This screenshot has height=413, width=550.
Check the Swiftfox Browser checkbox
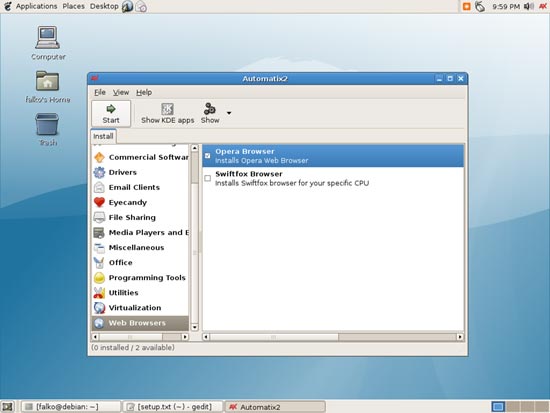[208, 178]
